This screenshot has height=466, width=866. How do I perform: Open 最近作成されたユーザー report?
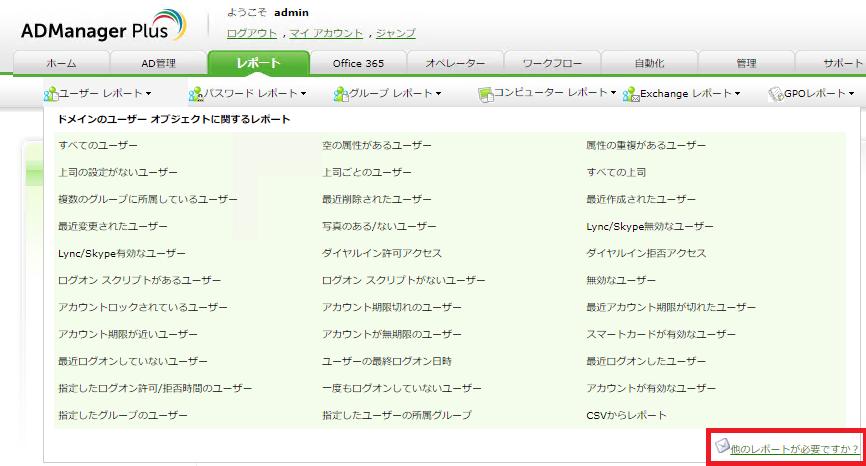coord(641,199)
